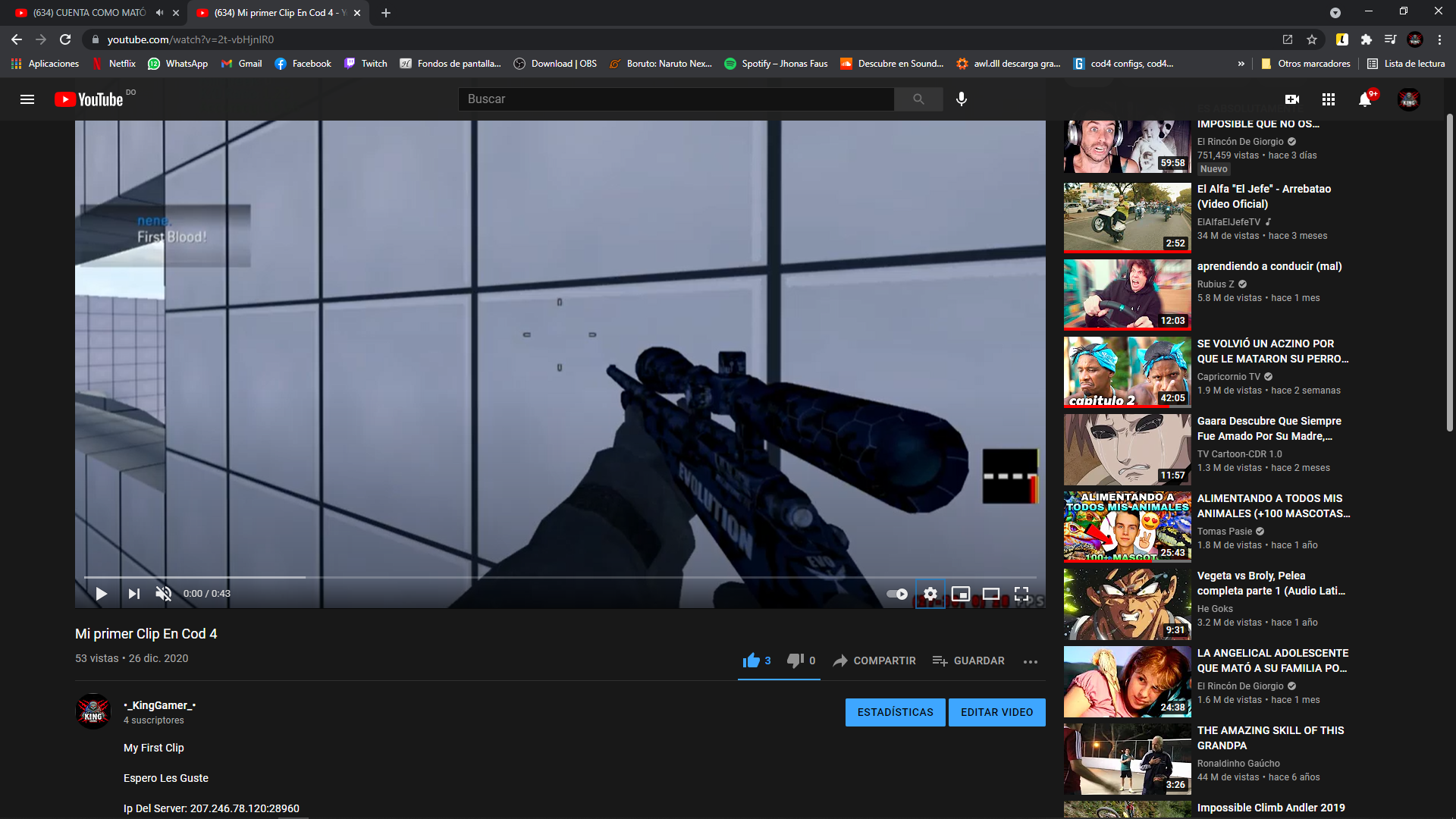Screen dimensions: 1456x819
Task: Switch to theater mode
Action: pos(991,594)
